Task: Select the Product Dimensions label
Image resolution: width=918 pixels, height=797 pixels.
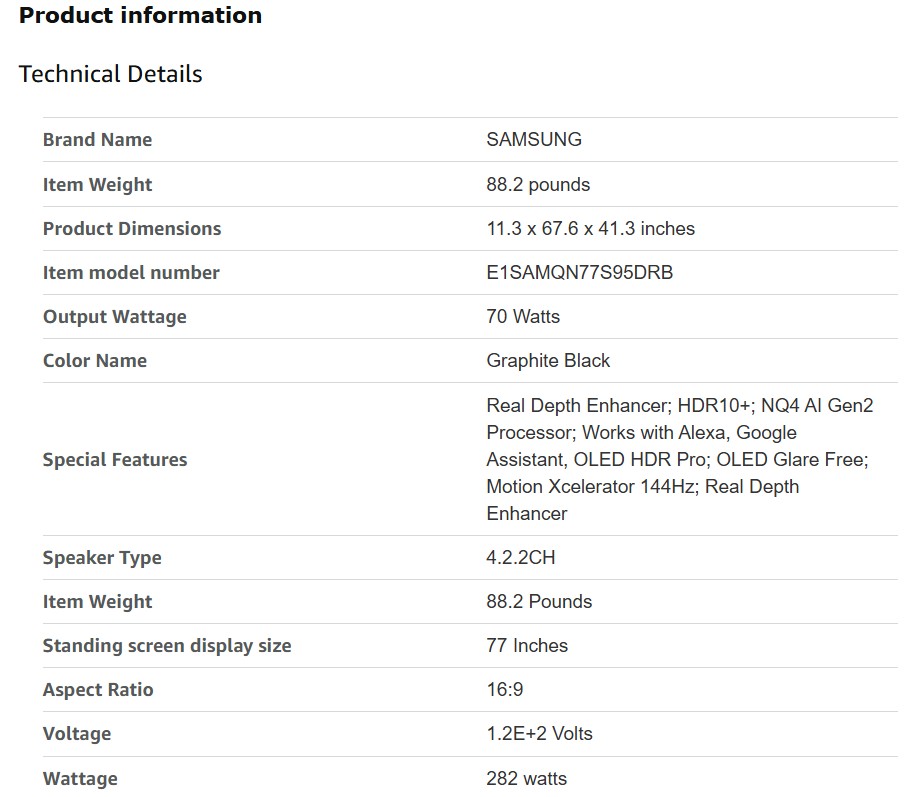Action: click(x=132, y=229)
